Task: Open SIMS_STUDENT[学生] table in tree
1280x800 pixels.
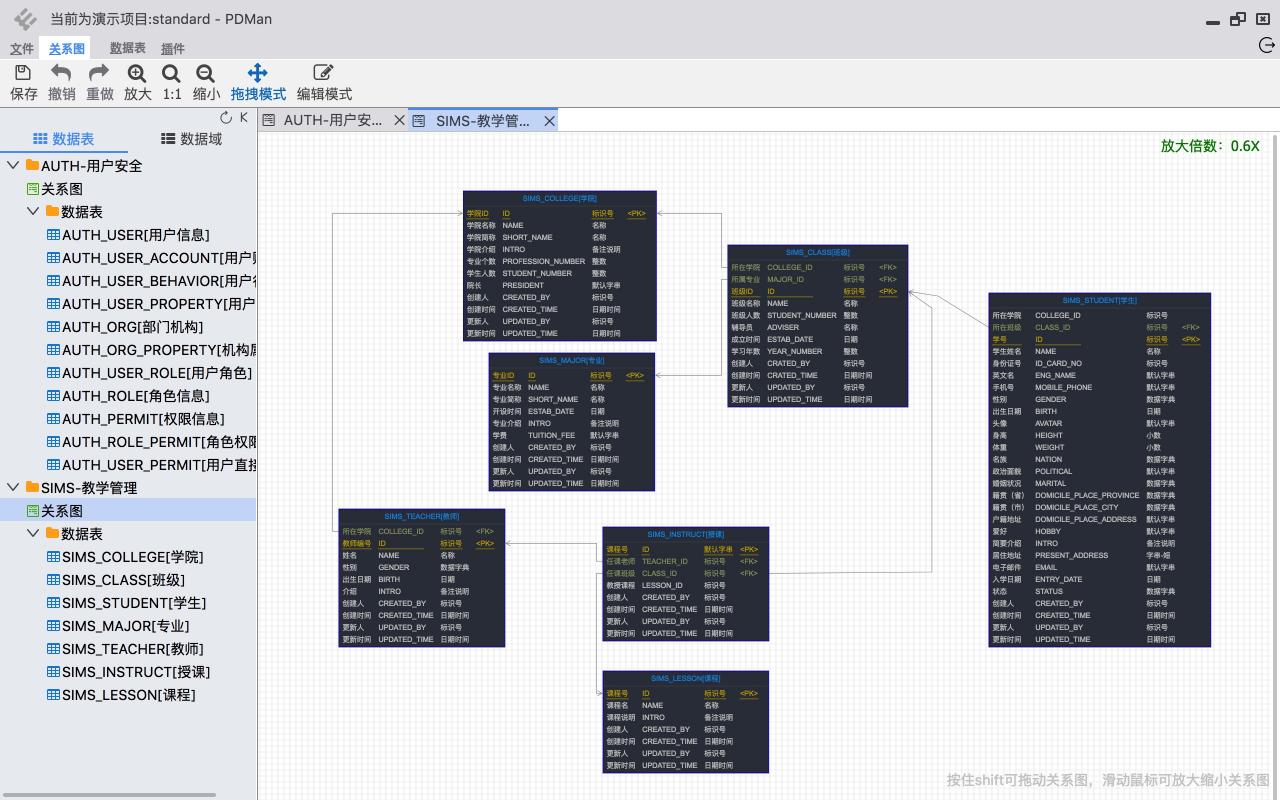Action: pos(133,603)
